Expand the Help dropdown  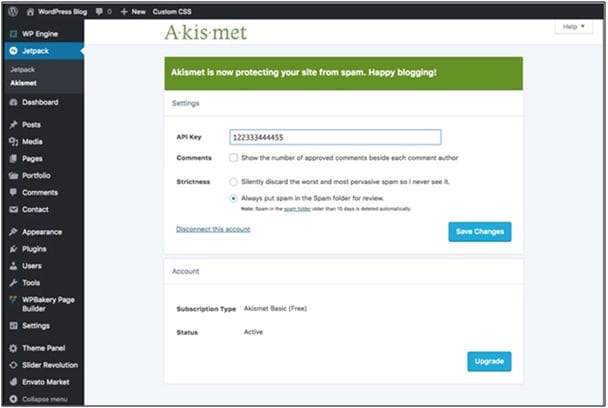tap(573, 27)
